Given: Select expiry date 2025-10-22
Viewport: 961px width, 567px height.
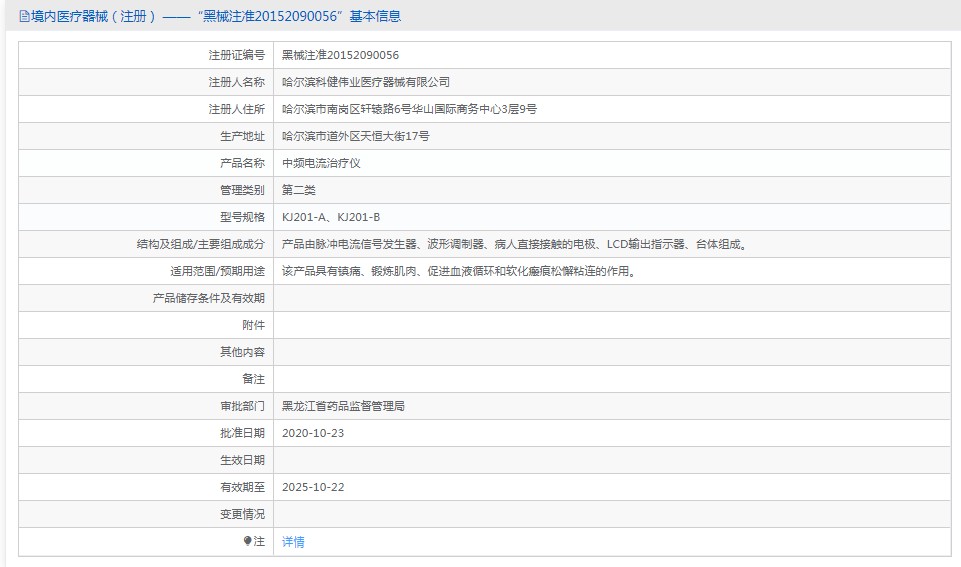Looking at the screenshot, I should (313, 487).
